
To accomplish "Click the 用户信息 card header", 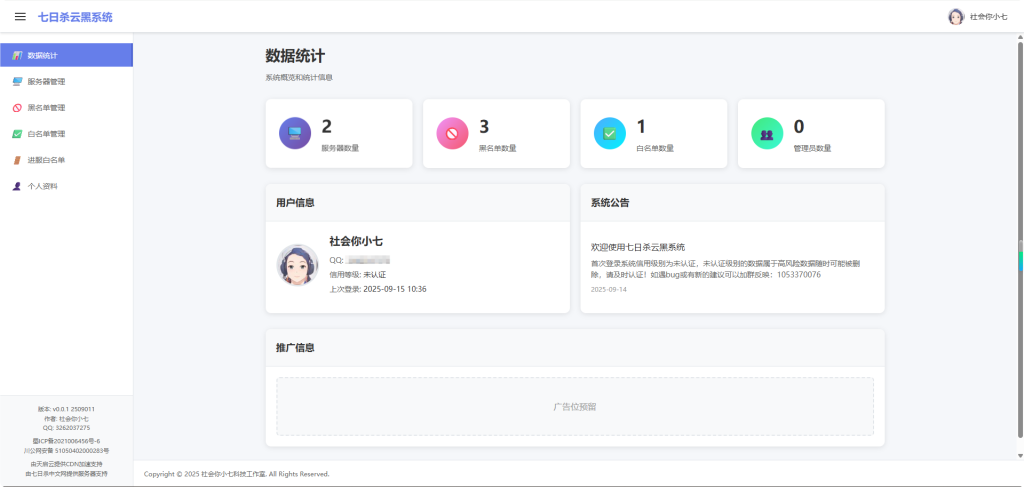I will point(418,203).
